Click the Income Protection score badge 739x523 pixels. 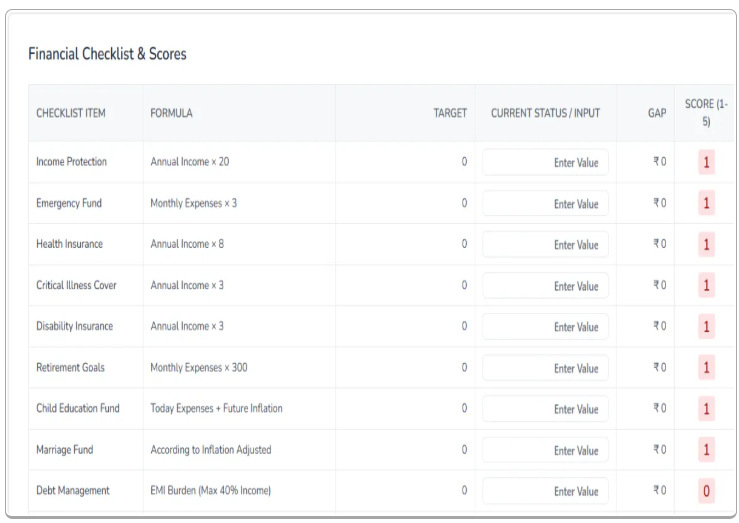(706, 162)
